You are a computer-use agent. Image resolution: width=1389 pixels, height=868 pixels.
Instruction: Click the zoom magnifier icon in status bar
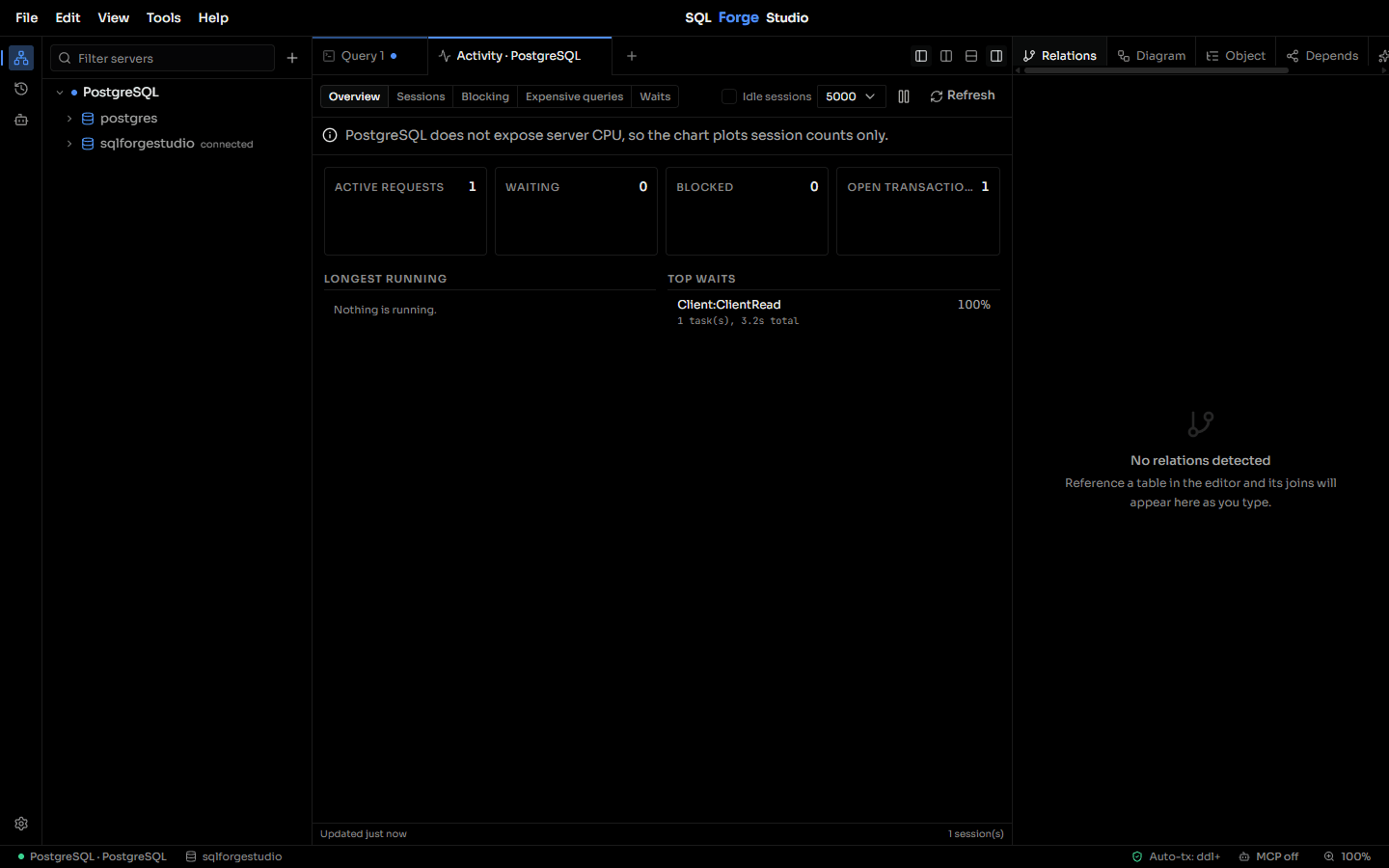(1329, 856)
